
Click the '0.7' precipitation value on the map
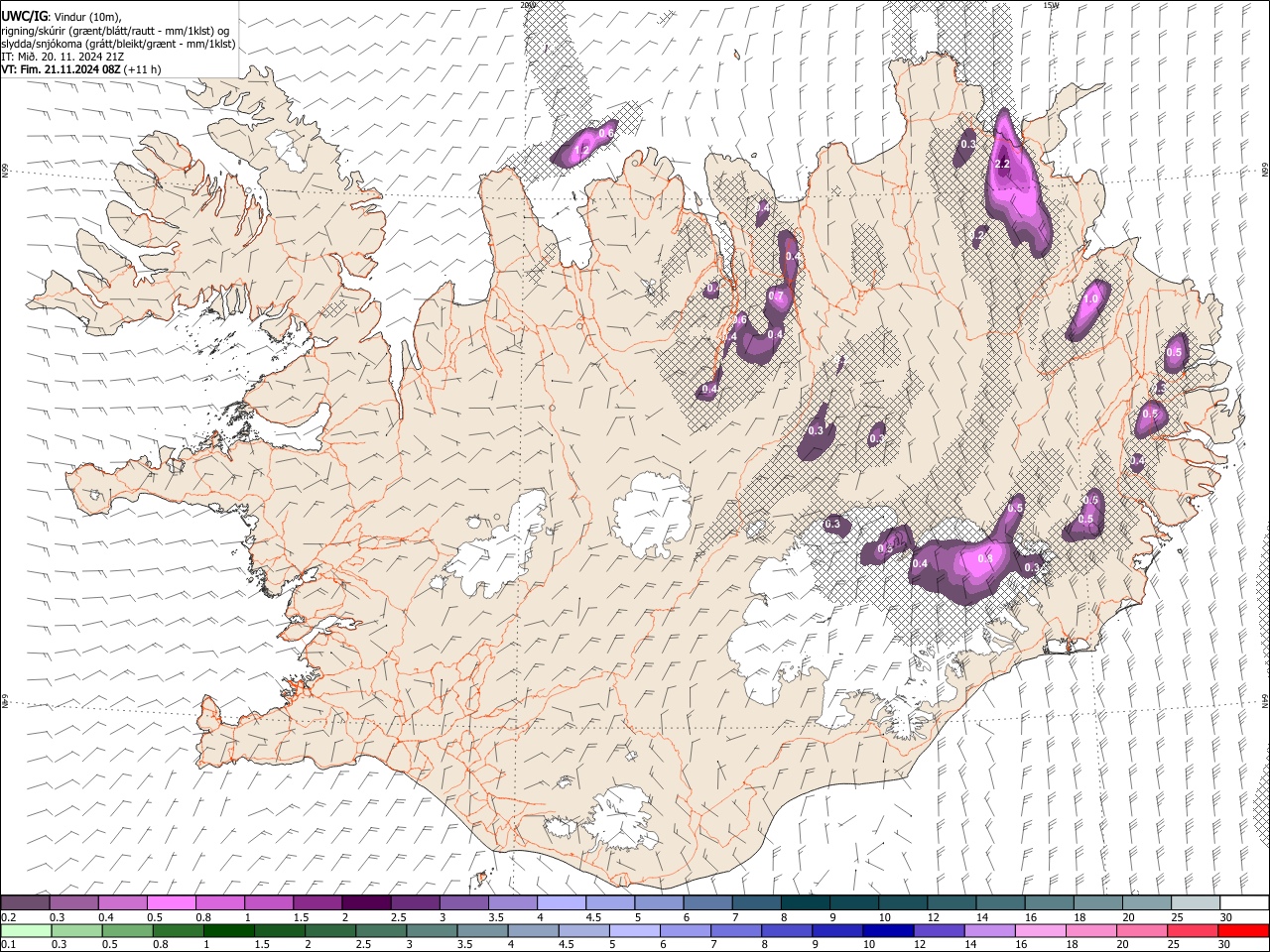776,296
